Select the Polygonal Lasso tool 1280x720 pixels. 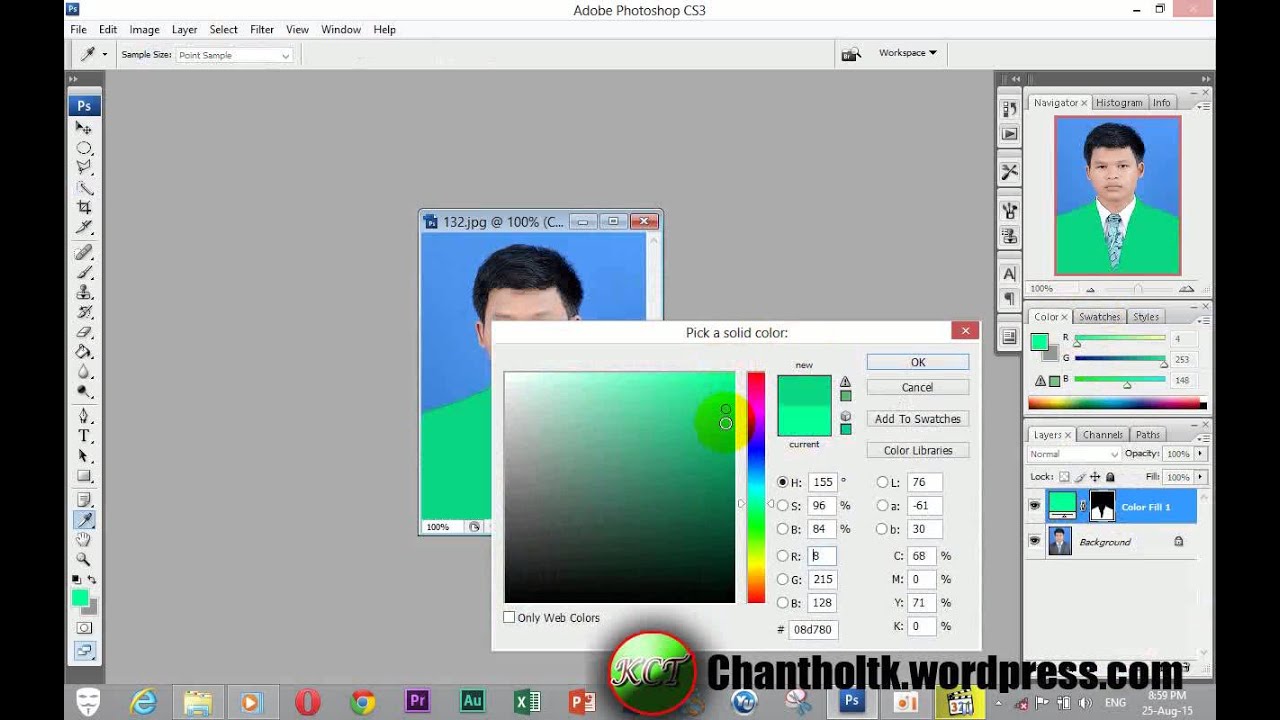tap(84, 168)
